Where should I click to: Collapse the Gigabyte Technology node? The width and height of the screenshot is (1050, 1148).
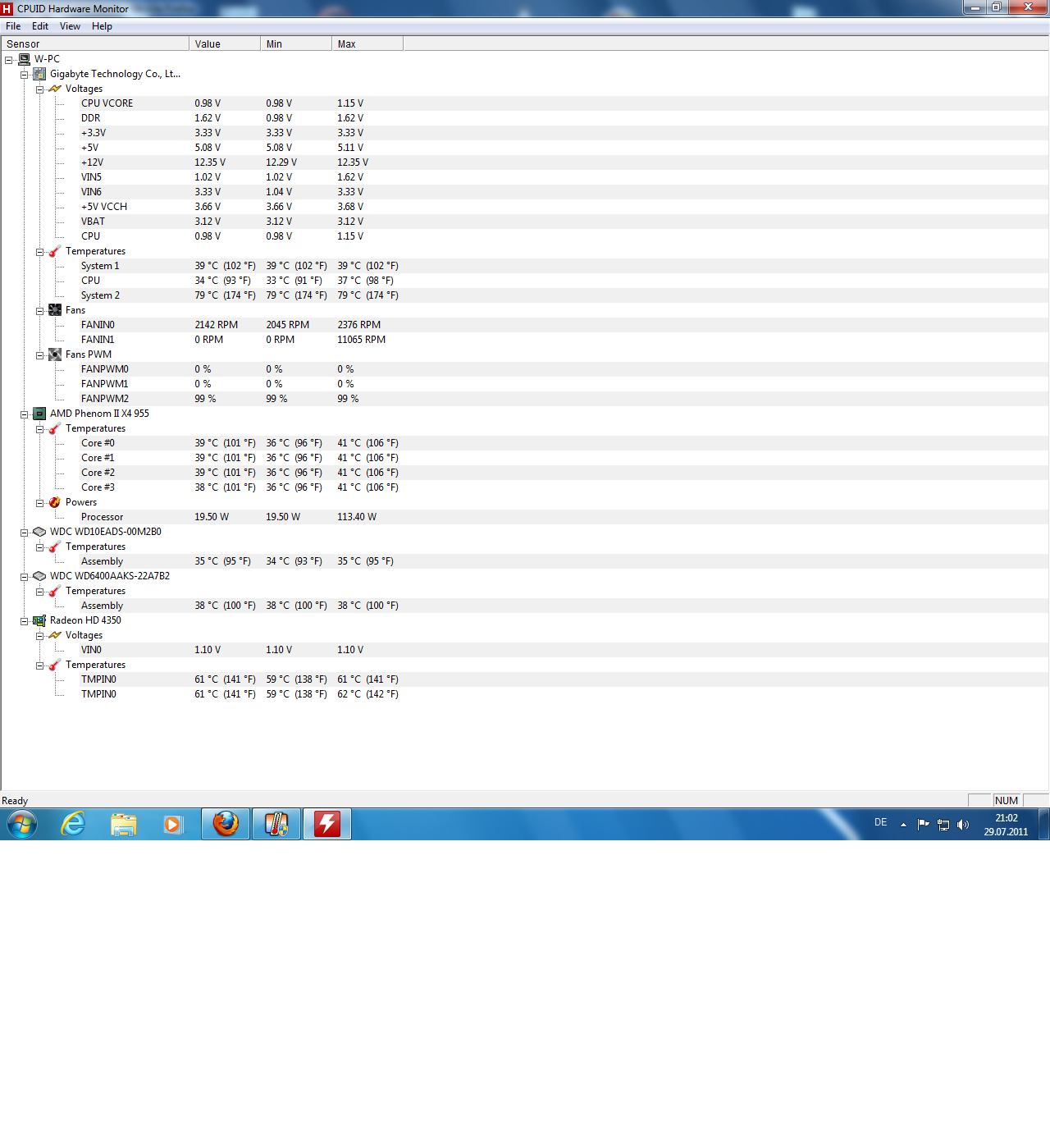(x=24, y=75)
